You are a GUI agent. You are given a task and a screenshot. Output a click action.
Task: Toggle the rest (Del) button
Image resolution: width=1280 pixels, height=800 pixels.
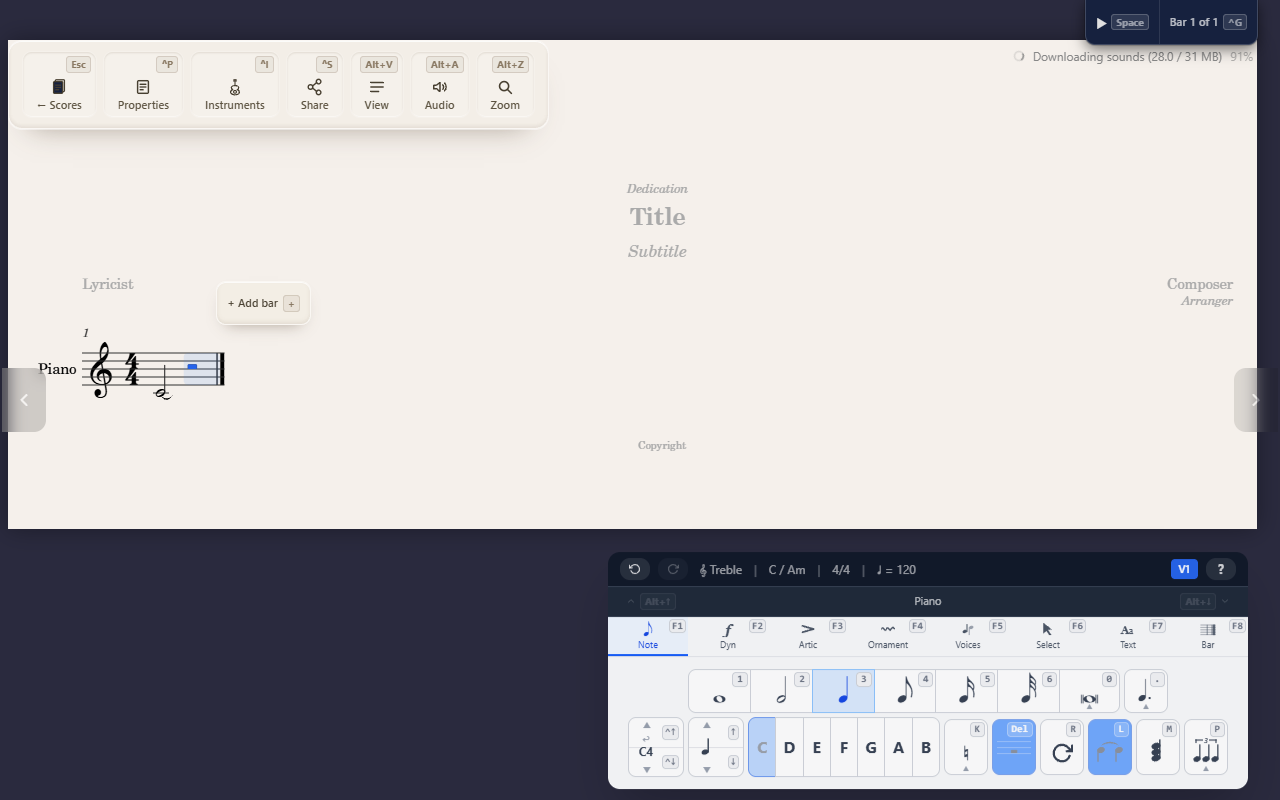(x=1014, y=747)
